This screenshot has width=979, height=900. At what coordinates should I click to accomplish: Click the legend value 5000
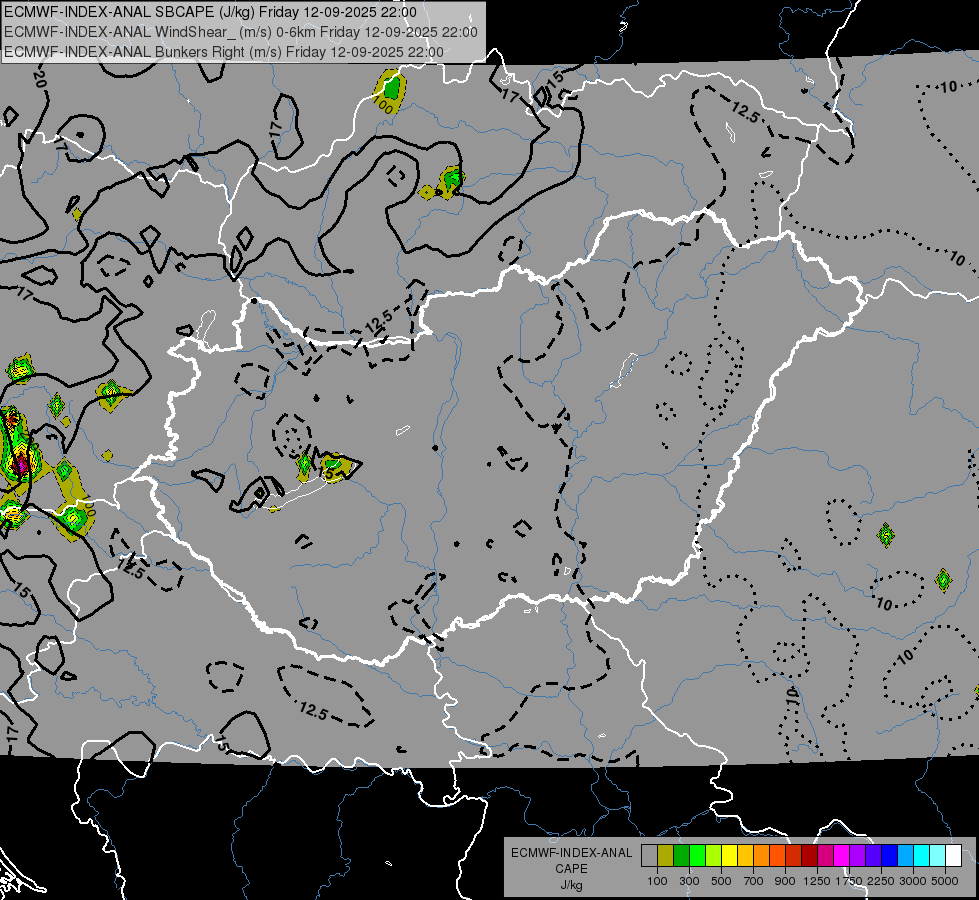pyautogui.click(x=945, y=881)
